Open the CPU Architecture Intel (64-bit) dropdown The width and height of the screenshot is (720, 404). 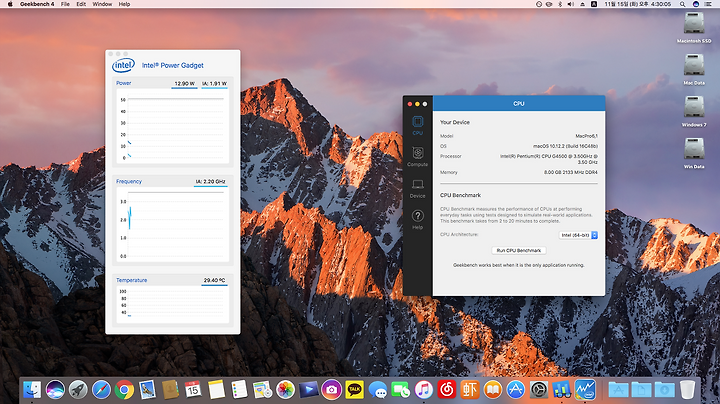tap(578, 235)
